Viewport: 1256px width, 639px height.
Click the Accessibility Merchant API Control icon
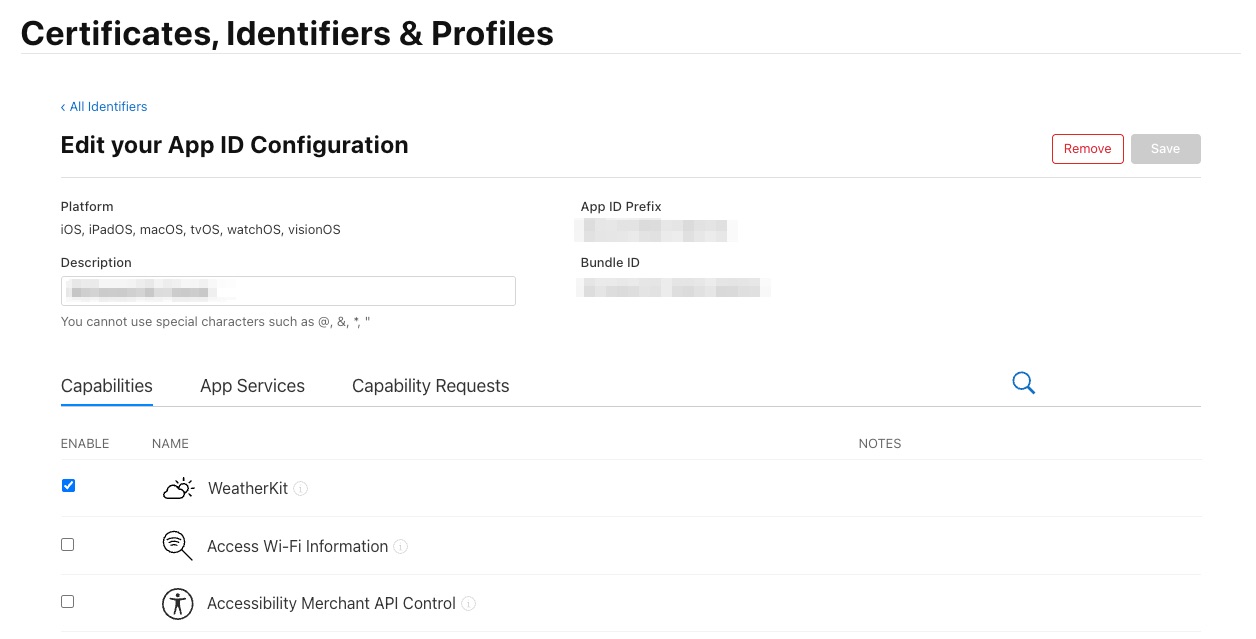point(177,603)
